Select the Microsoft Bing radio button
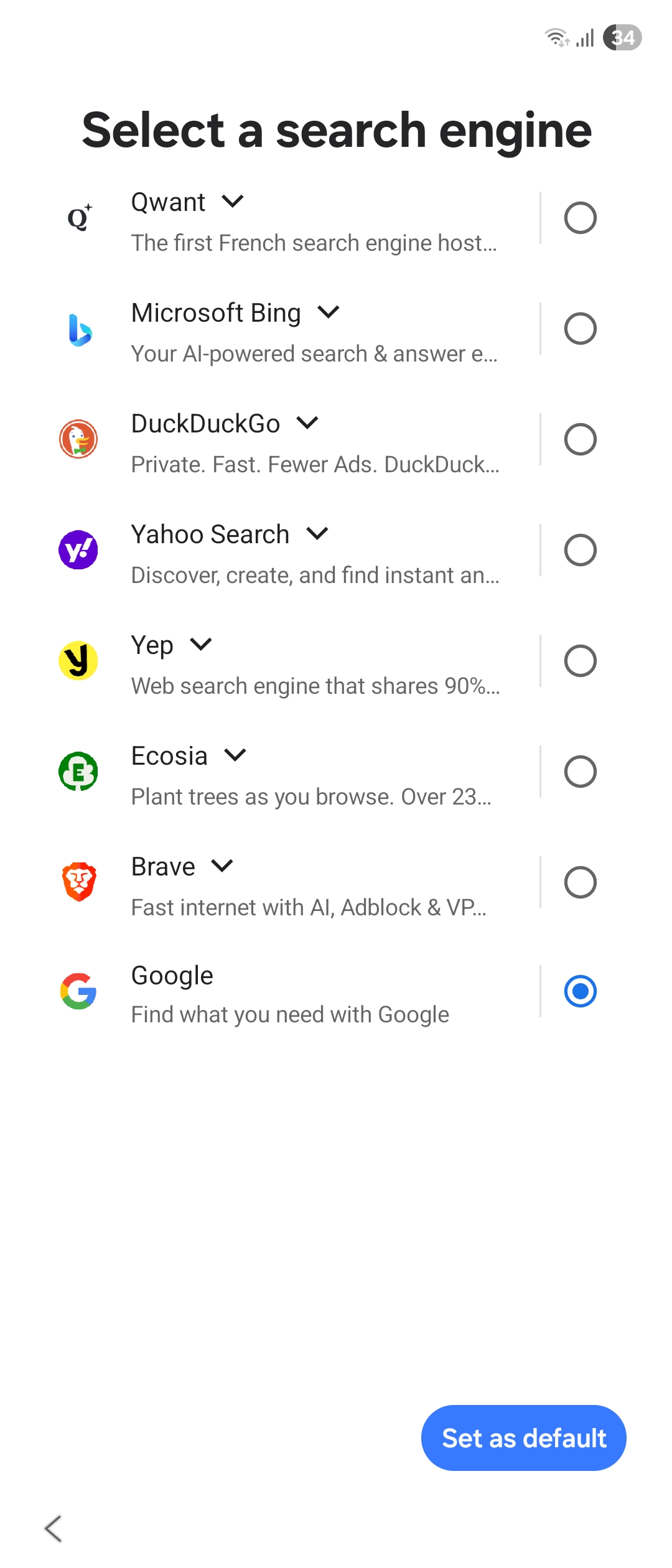This screenshot has width=672, height=1568. tap(581, 329)
